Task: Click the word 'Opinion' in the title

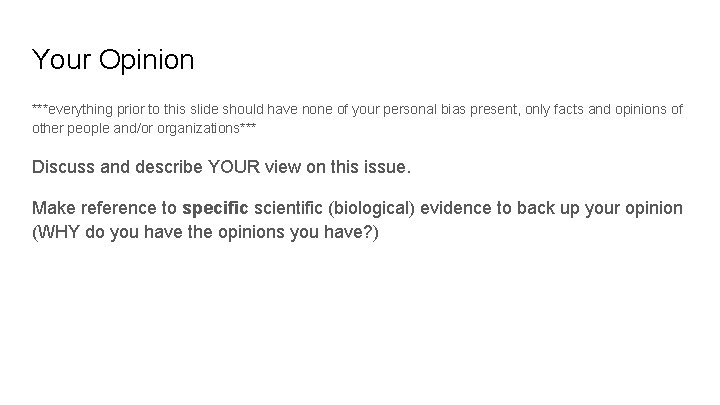Action: (146, 60)
